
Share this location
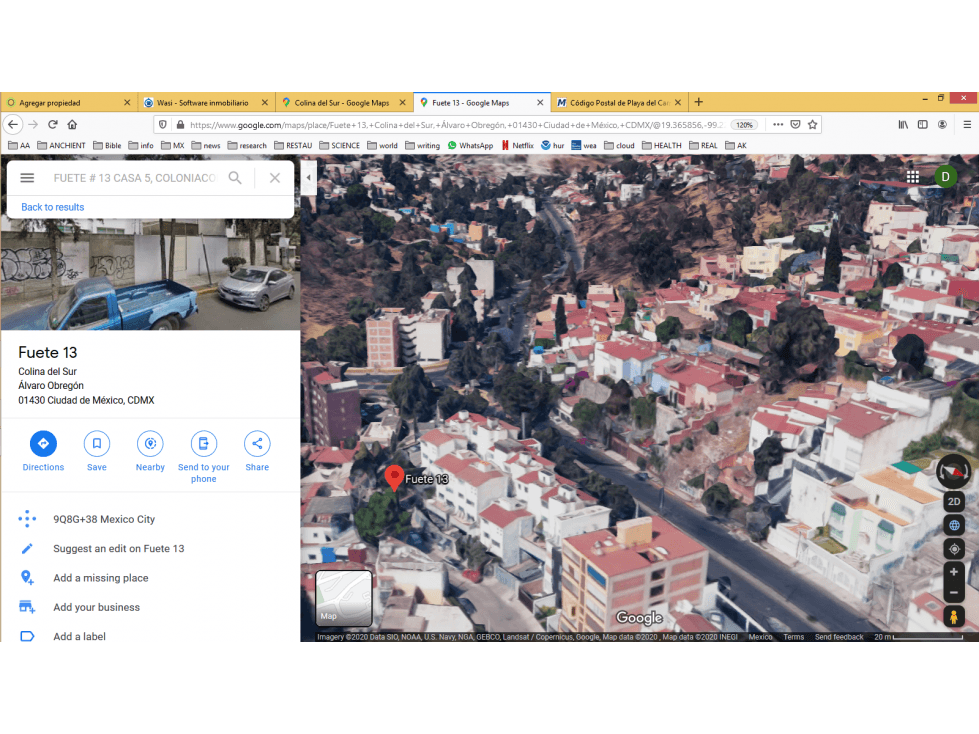pos(257,443)
